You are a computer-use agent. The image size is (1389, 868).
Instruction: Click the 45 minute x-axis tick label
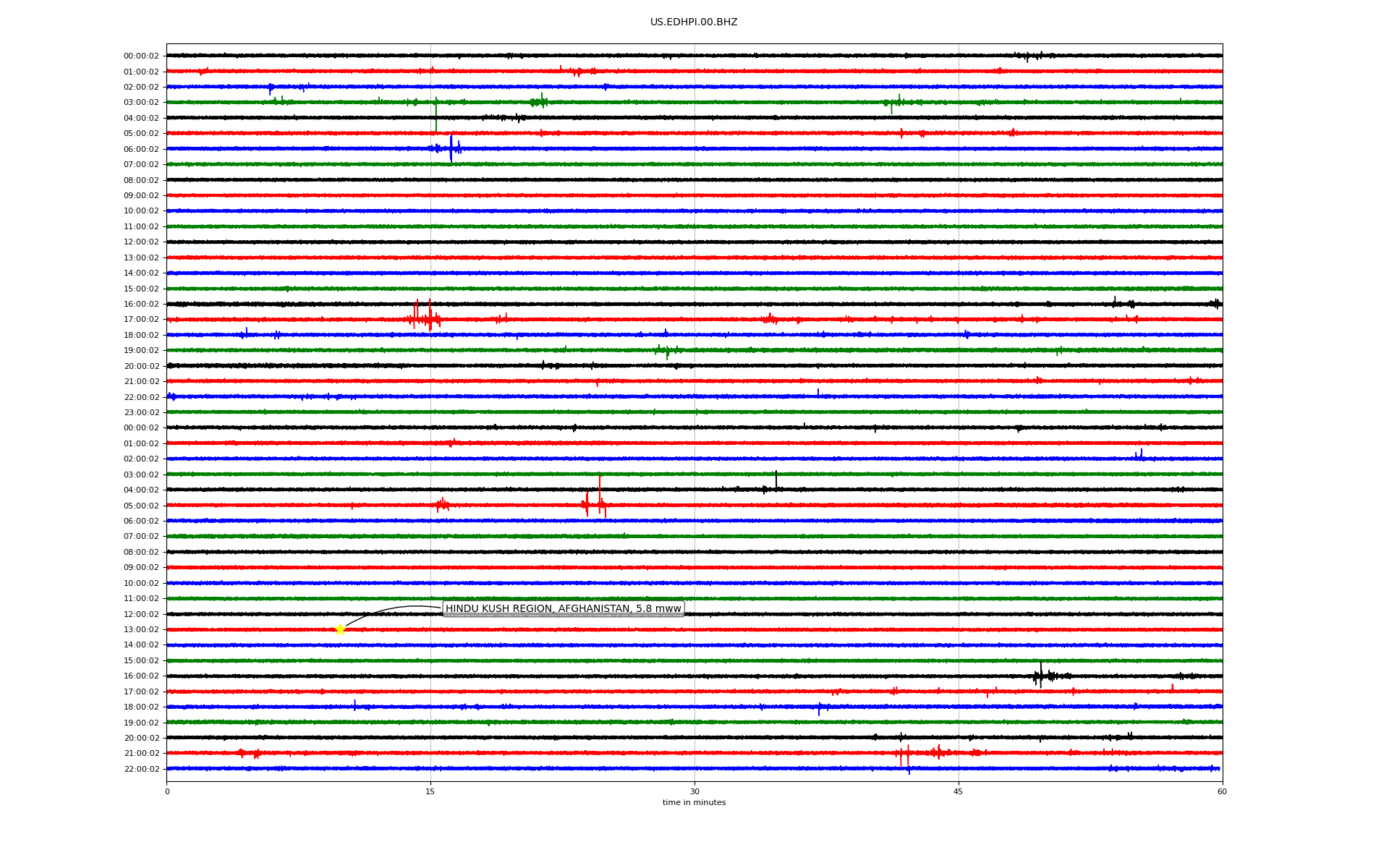point(958,791)
